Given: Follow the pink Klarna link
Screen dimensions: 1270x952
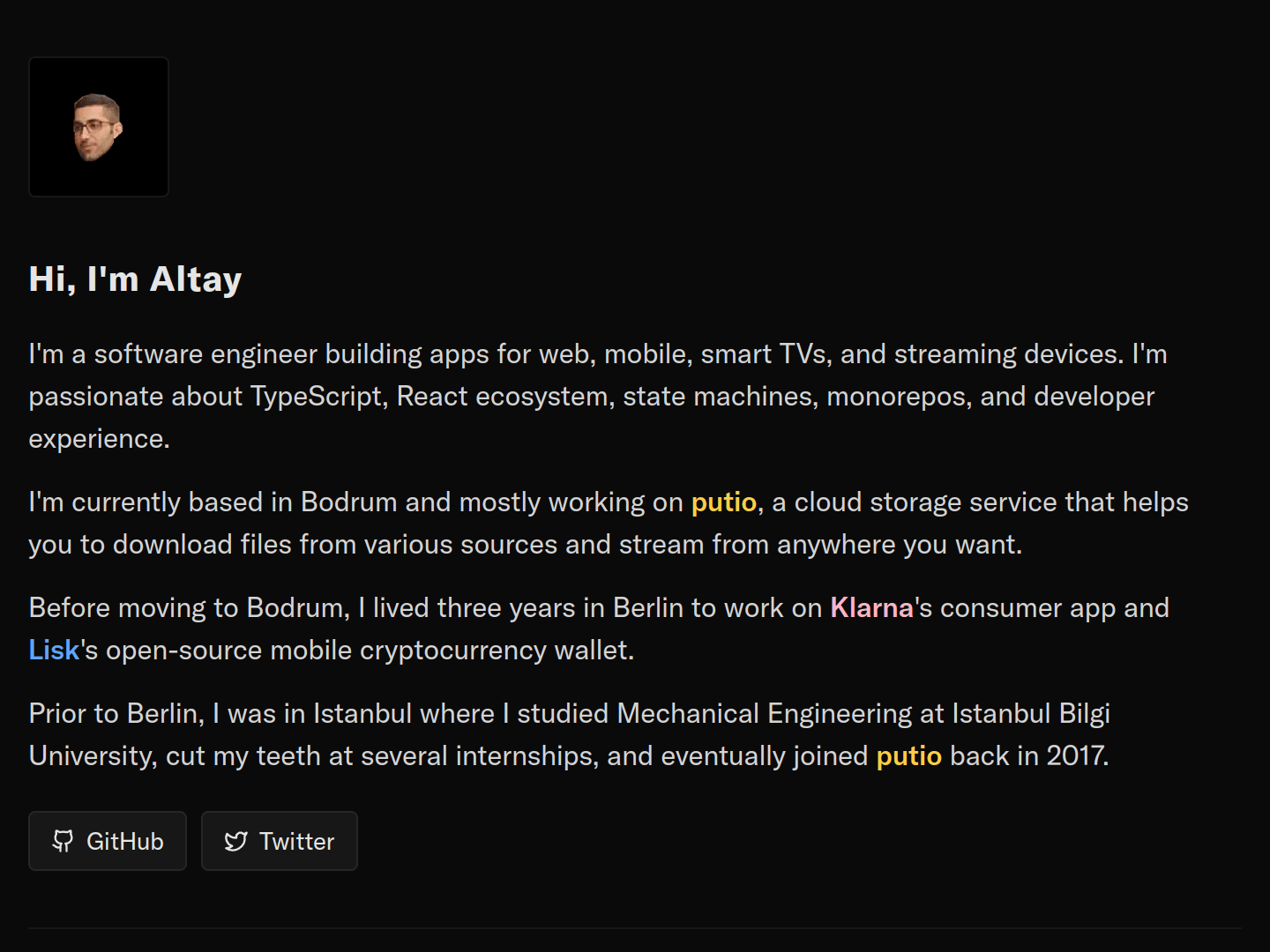Looking at the screenshot, I should (871, 608).
